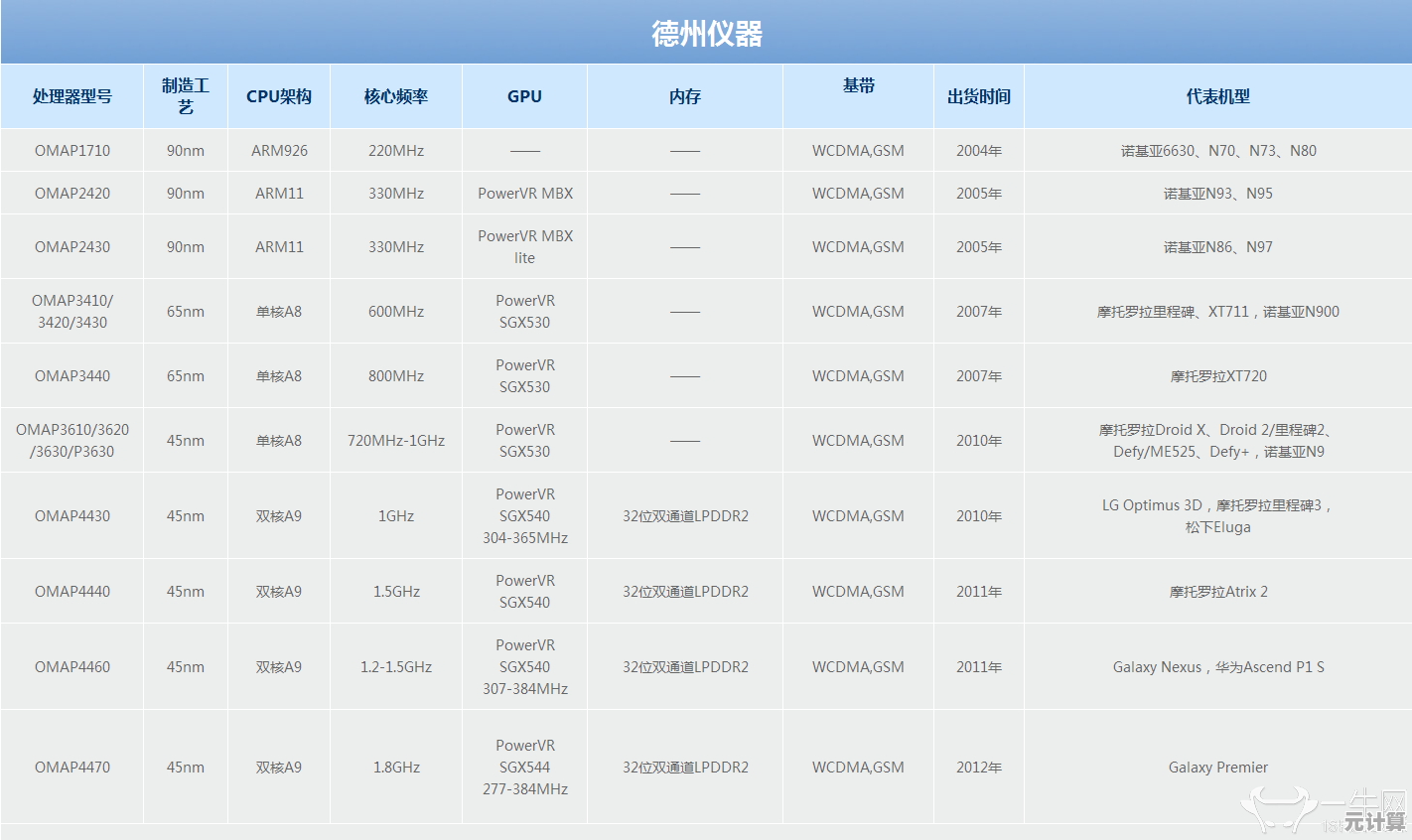
Task: Select the GPU column header
Action: [x=524, y=96]
